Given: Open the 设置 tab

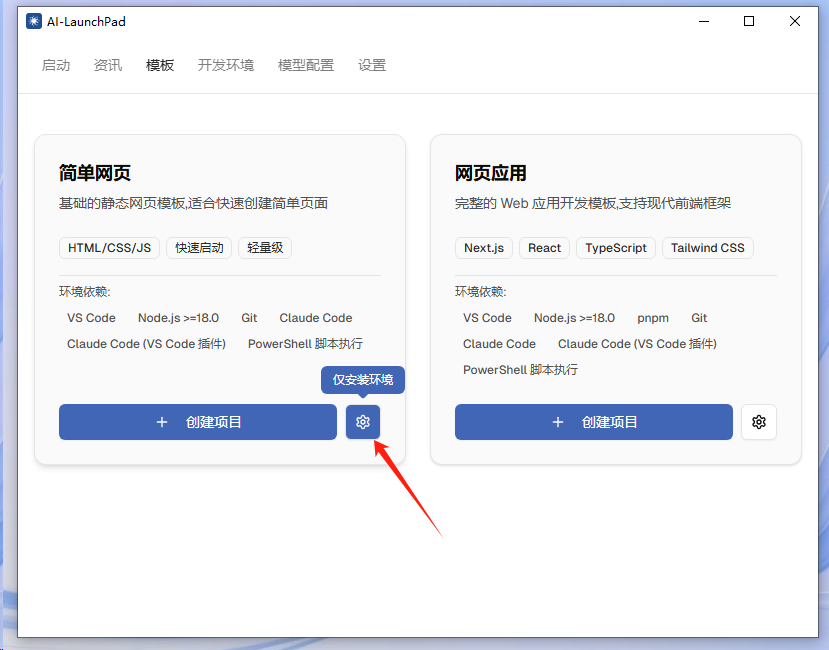Looking at the screenshot, I should 372,65.
